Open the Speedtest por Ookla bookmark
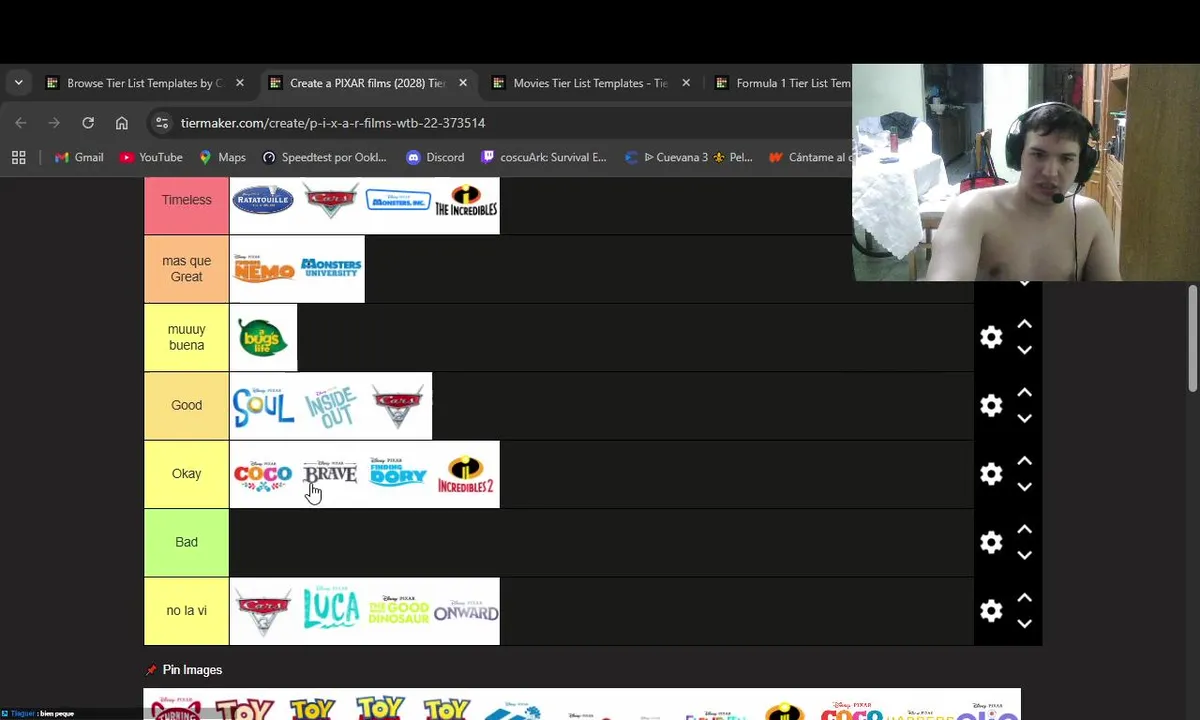The width and height of the screenshot is (1200, 720). (x=324, y=157)
